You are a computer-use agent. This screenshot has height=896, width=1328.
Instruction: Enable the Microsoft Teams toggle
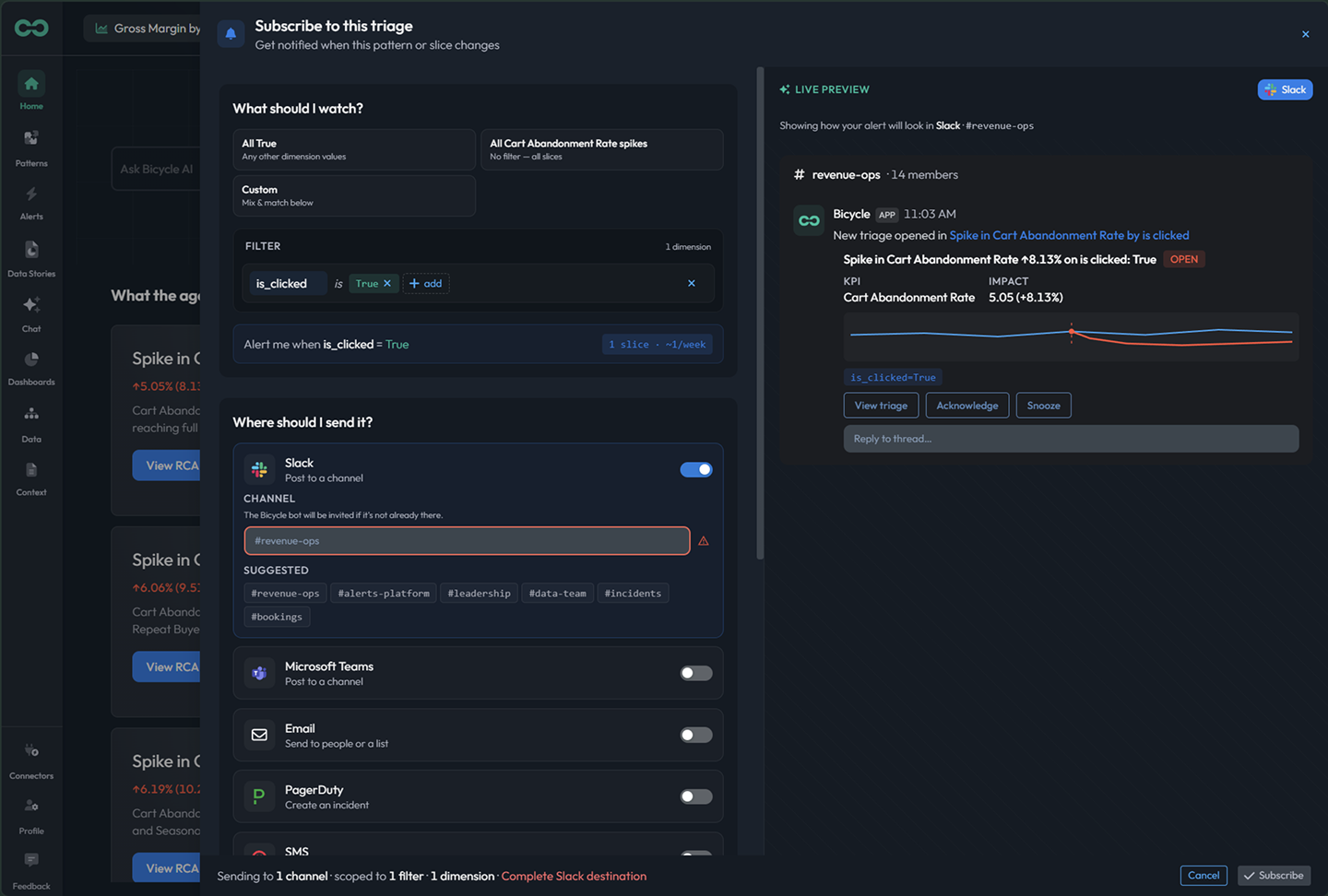coord(696,674)
